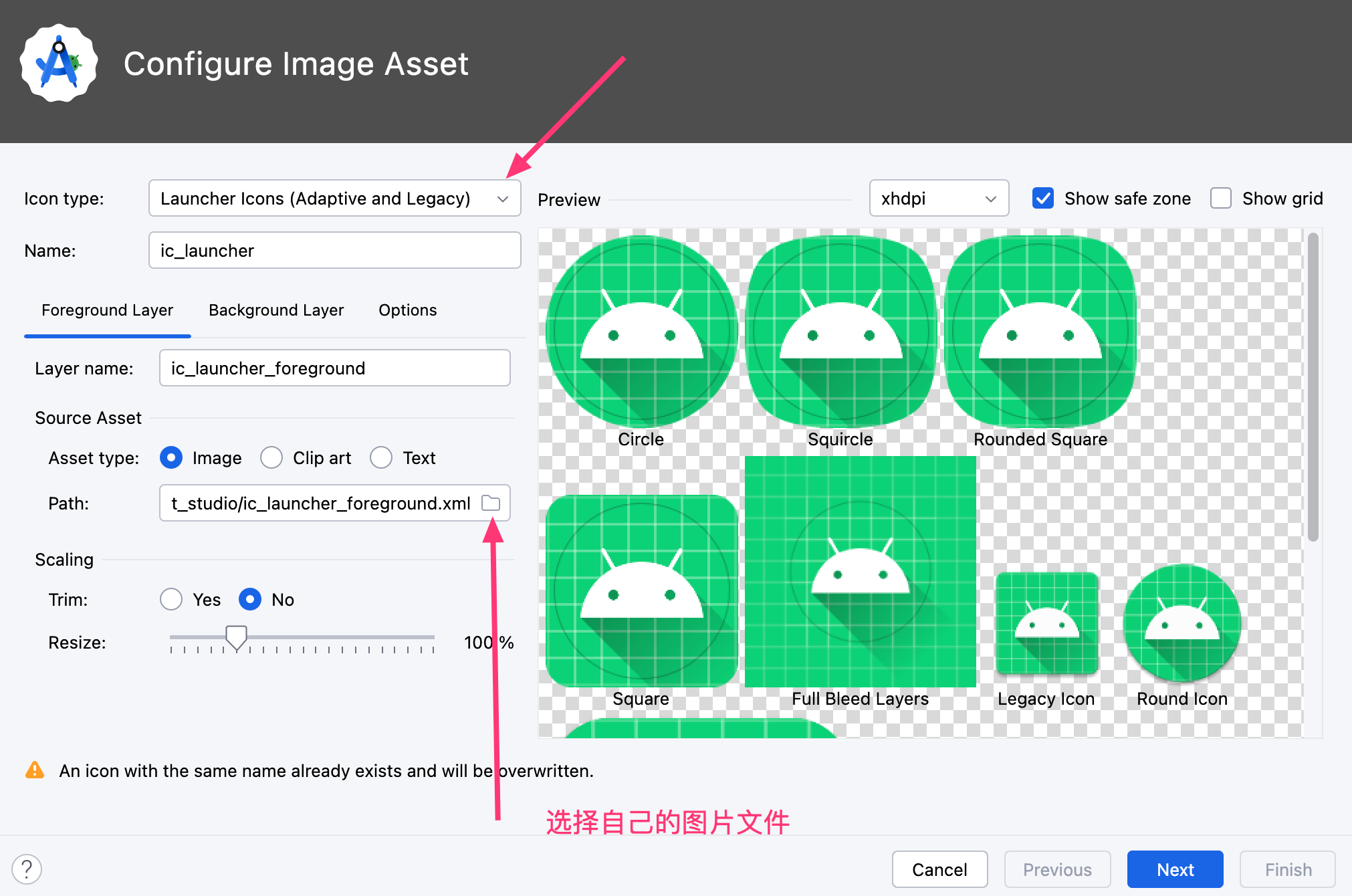Expand the xhdpi density dropdown
This screenshot has width=1352, height=896.
938,199
